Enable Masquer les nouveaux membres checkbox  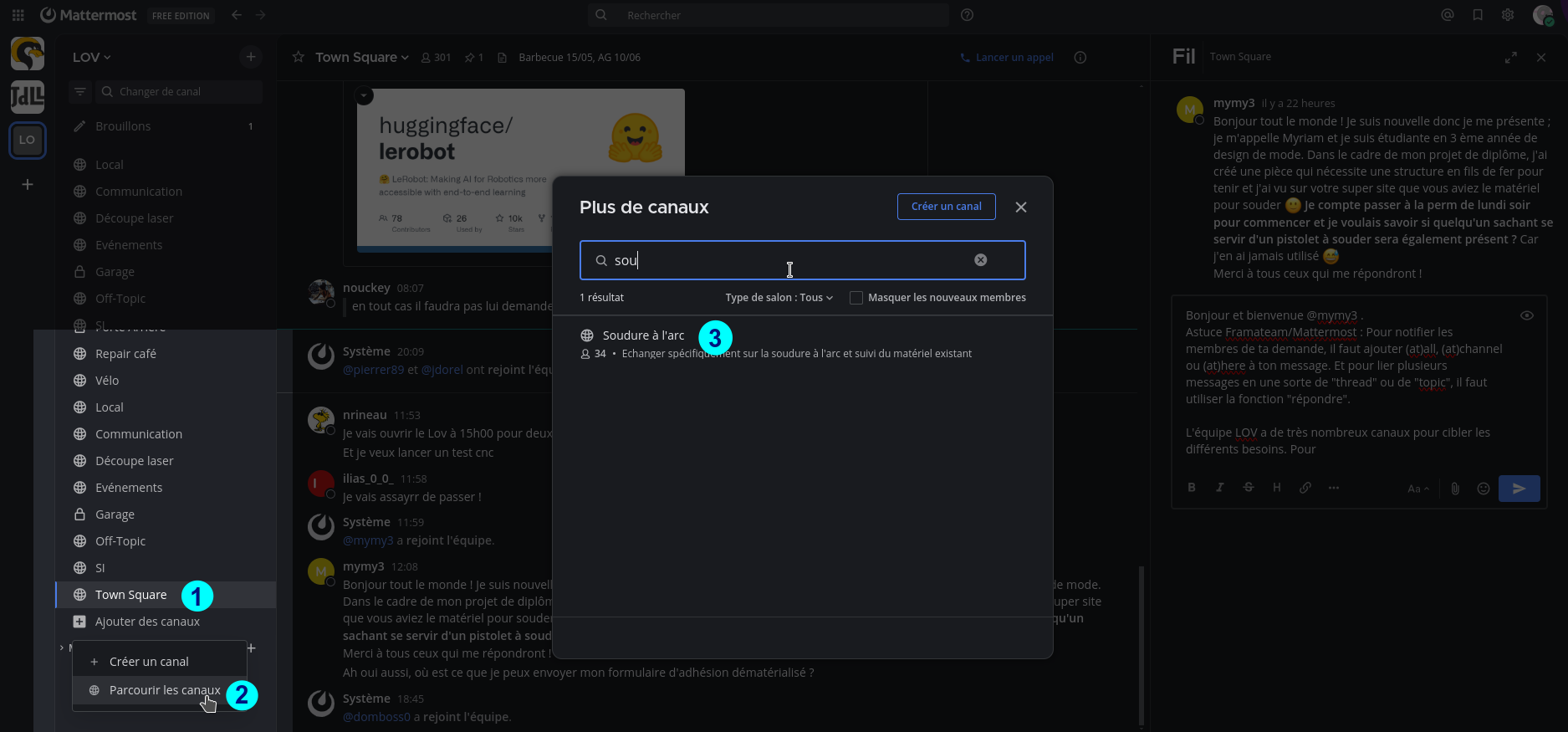point(856,298)
